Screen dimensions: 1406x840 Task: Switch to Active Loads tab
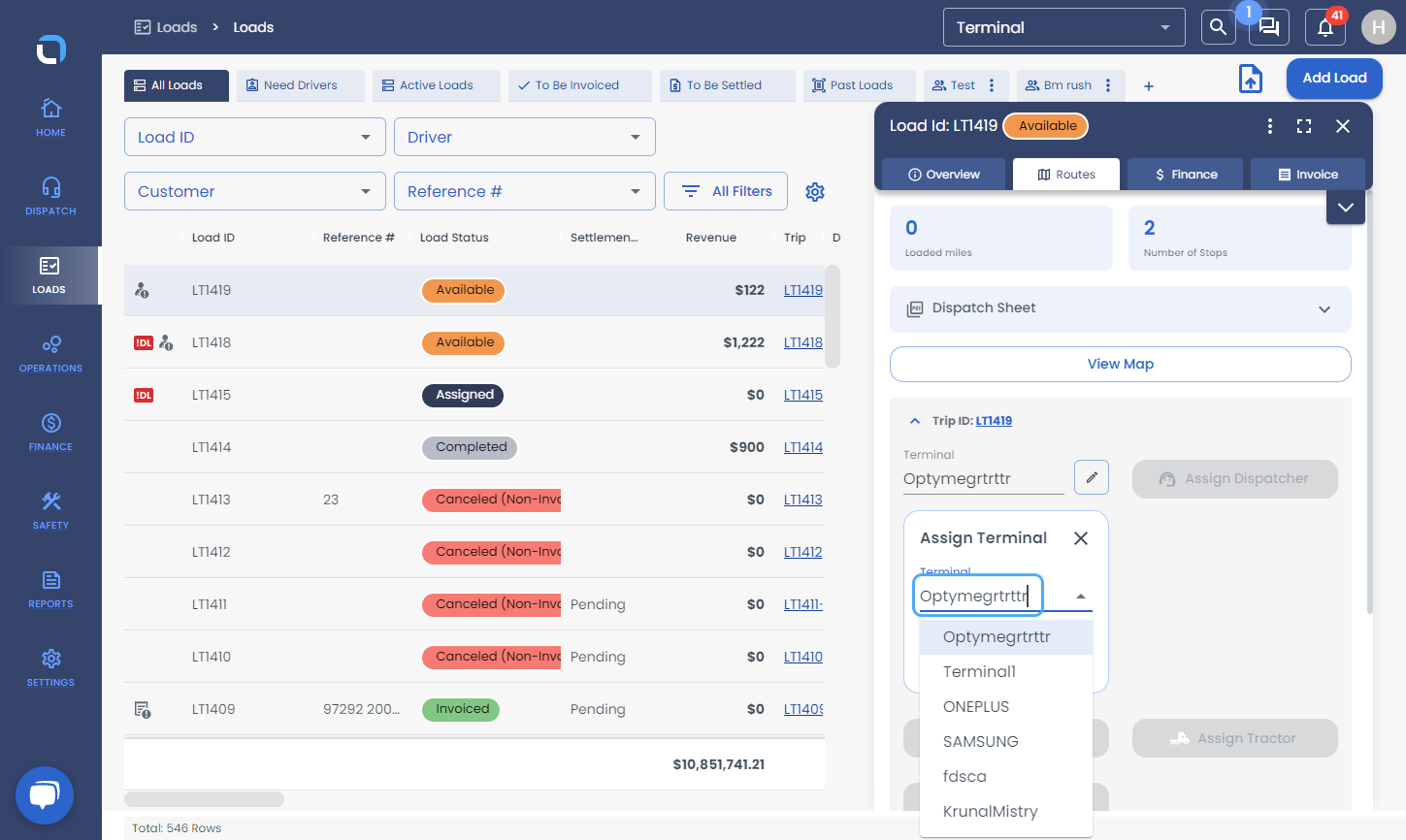(x=437, y=85)
